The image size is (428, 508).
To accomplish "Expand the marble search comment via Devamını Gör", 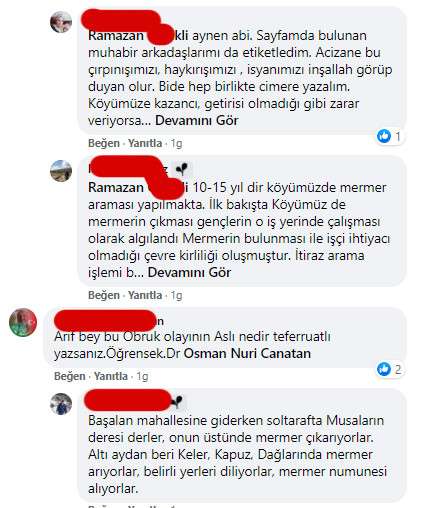I will click(189, 273).
